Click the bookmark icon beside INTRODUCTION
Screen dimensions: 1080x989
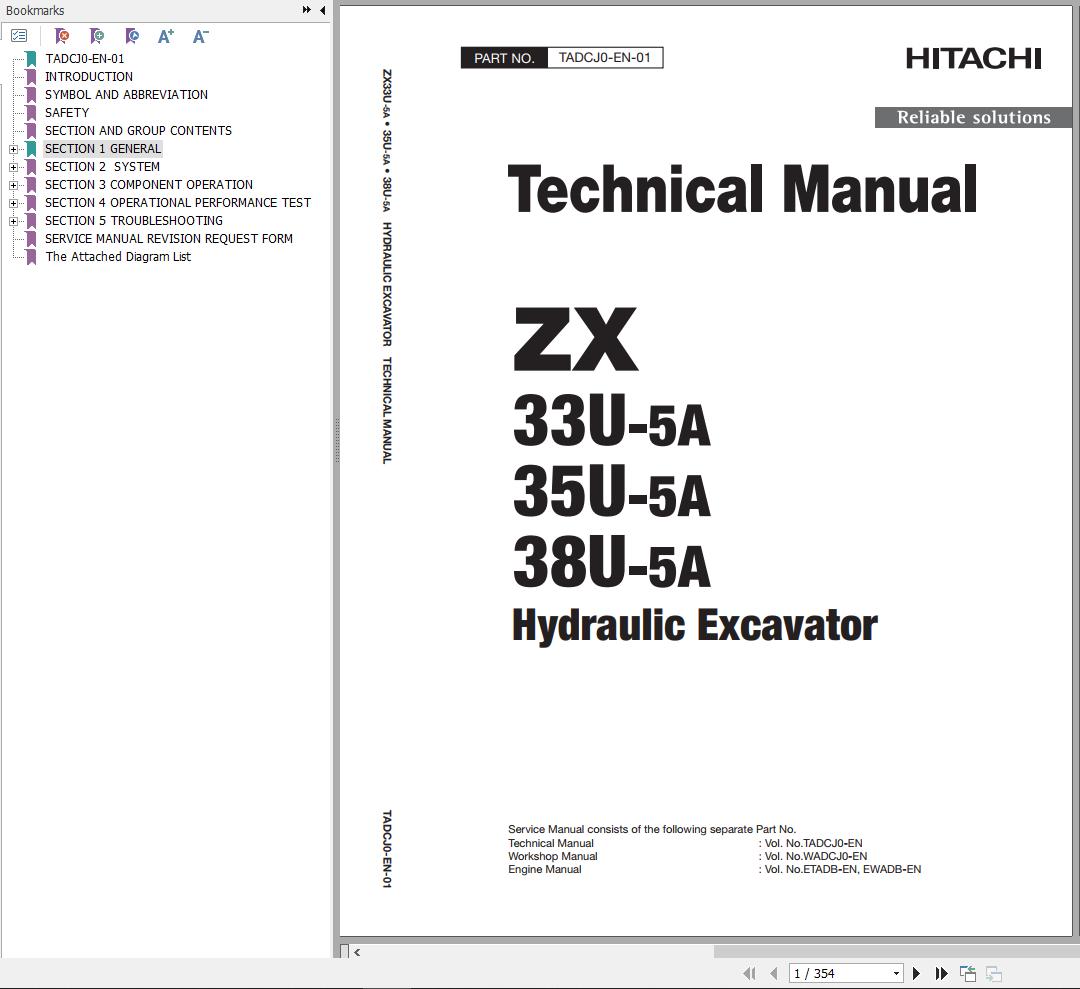[31, 76]
